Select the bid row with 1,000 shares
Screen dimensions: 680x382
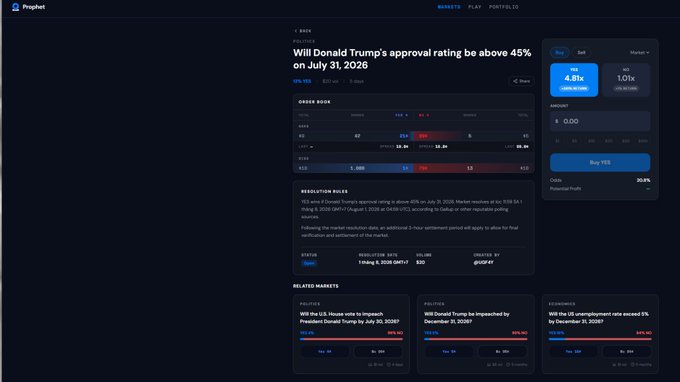pos(353,168)
